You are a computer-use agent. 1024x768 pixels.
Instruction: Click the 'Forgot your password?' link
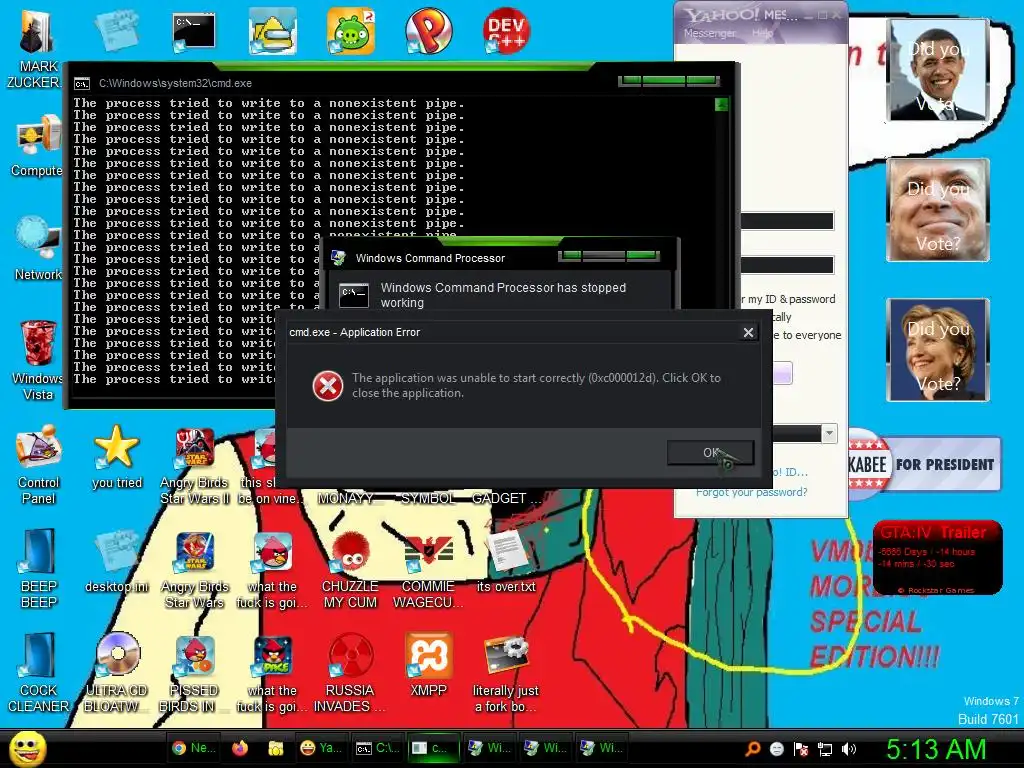(x=751, y=492)
